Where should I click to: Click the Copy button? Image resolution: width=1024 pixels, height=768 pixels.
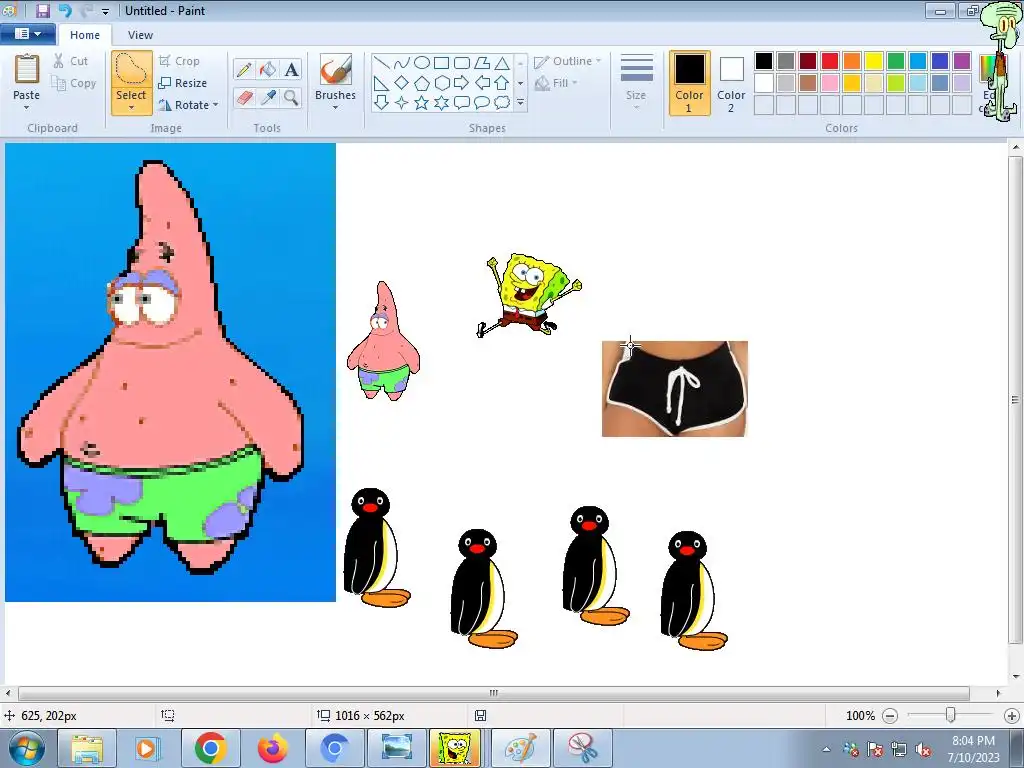74,83
